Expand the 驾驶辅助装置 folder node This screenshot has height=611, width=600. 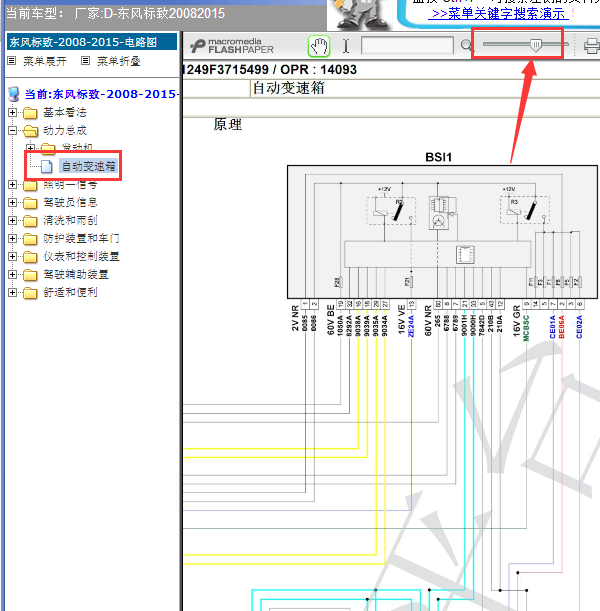tap(12, 274)
